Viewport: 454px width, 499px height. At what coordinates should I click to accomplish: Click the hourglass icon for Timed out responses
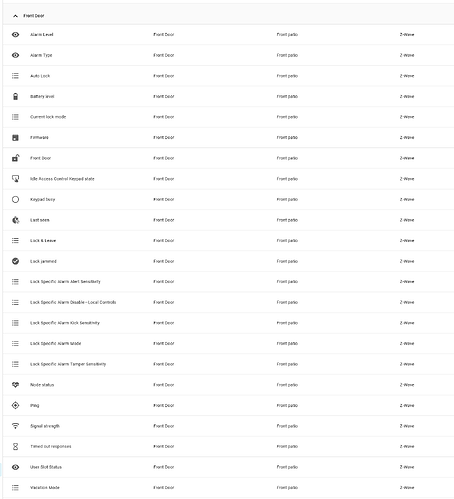point(15,447)
